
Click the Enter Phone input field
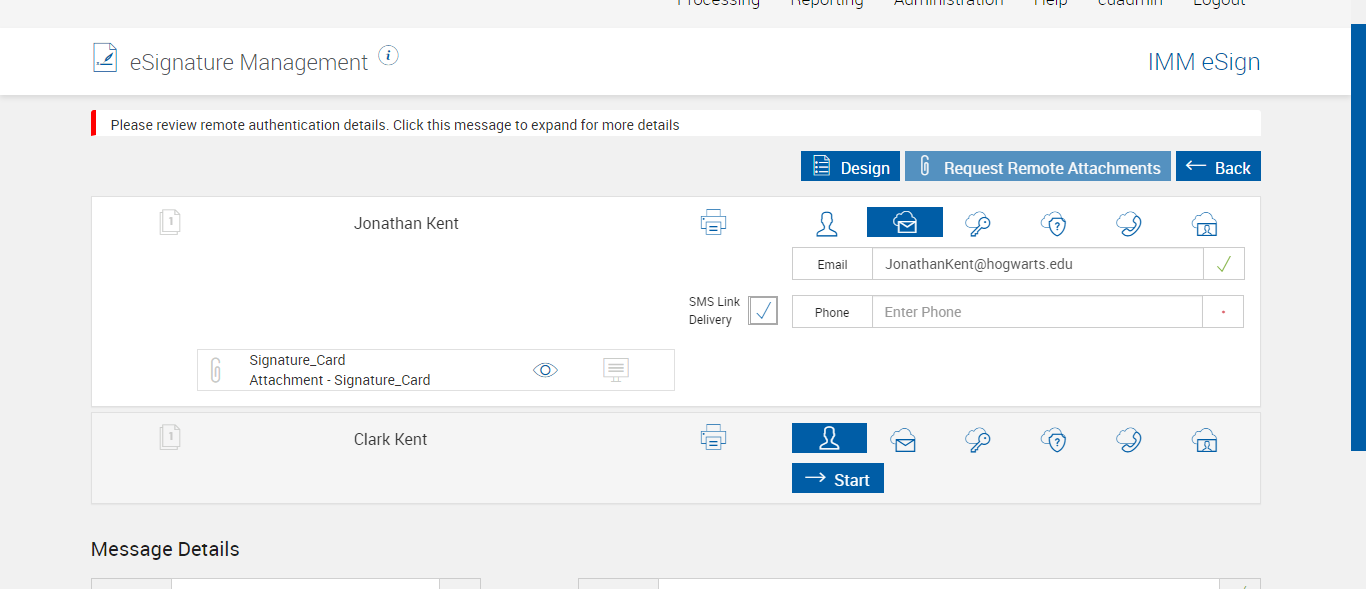point(1036,312)
